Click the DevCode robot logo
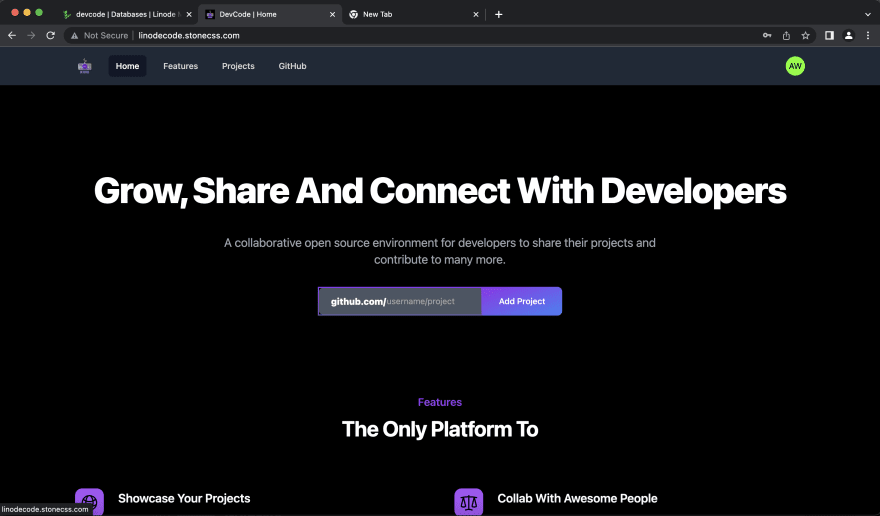Image resolution: width=880 pixels, height=516 pixels. coord(85,66)
